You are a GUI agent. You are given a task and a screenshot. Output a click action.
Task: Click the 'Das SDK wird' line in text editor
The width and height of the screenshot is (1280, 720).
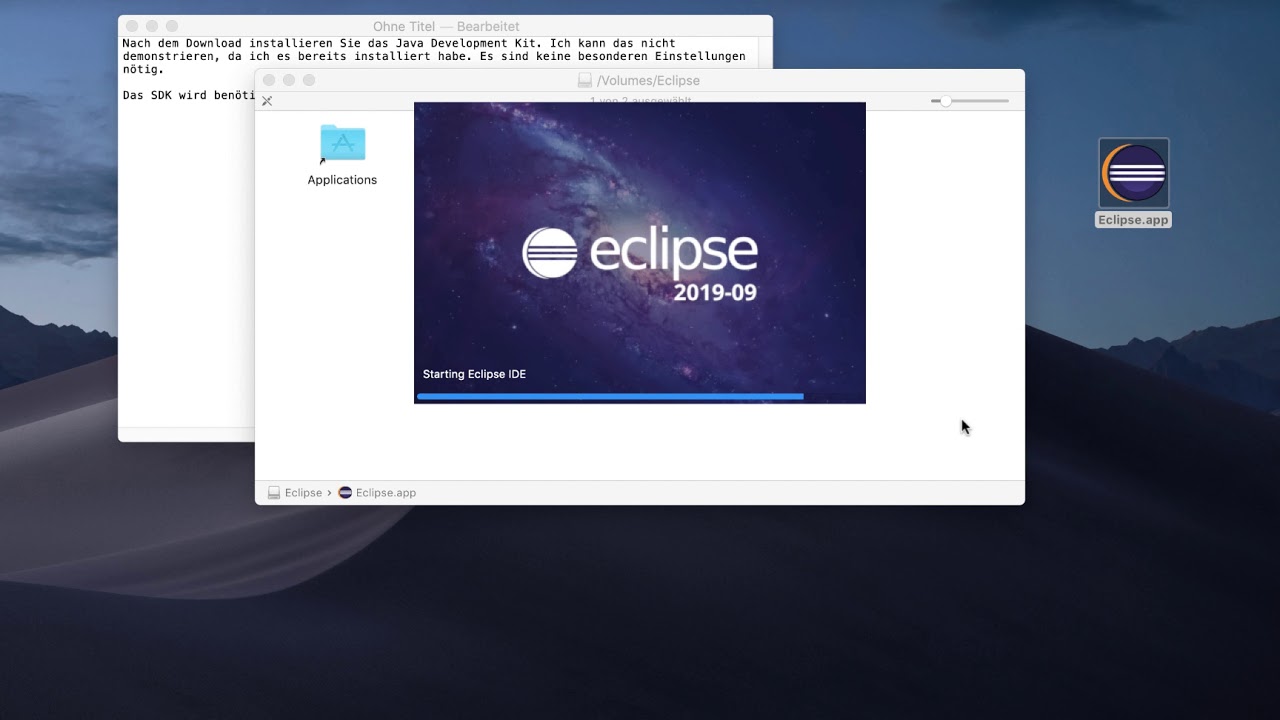[x=188, y=95]
